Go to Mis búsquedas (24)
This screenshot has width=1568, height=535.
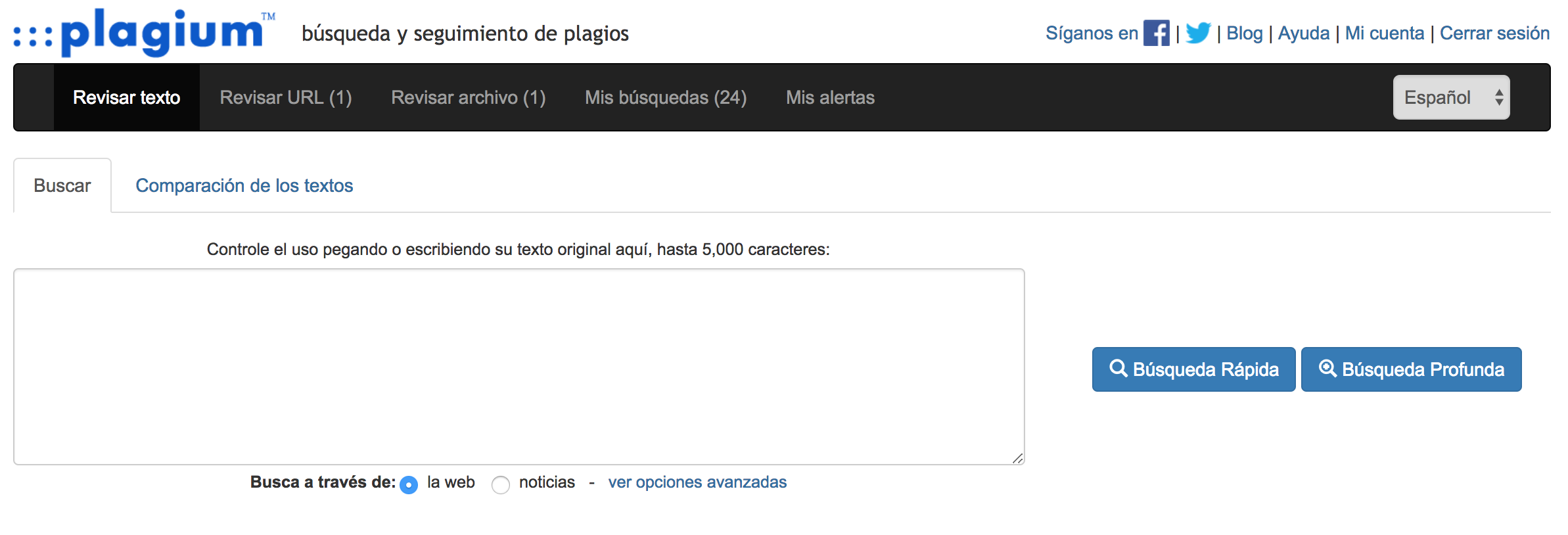[666, 97]
